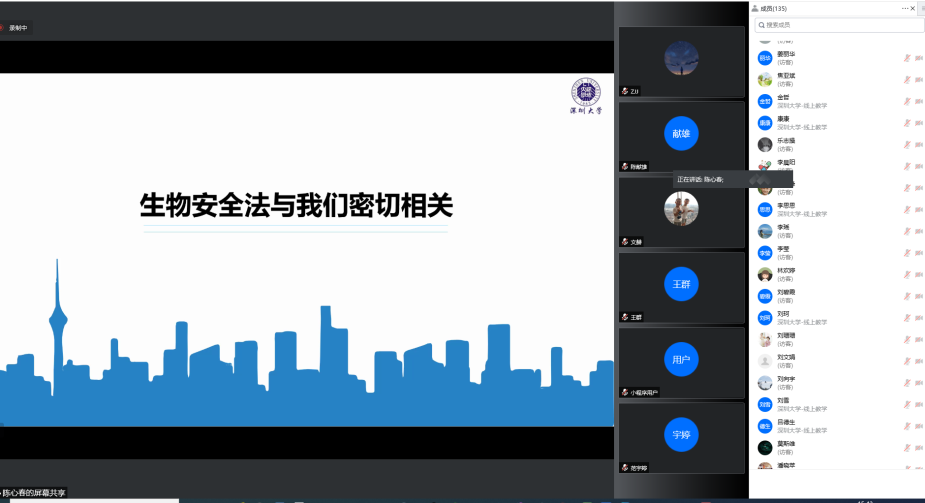The image size is (925, 503).
Task: Click the blue 刘雪 avatar icon
Action: [765, 404]
